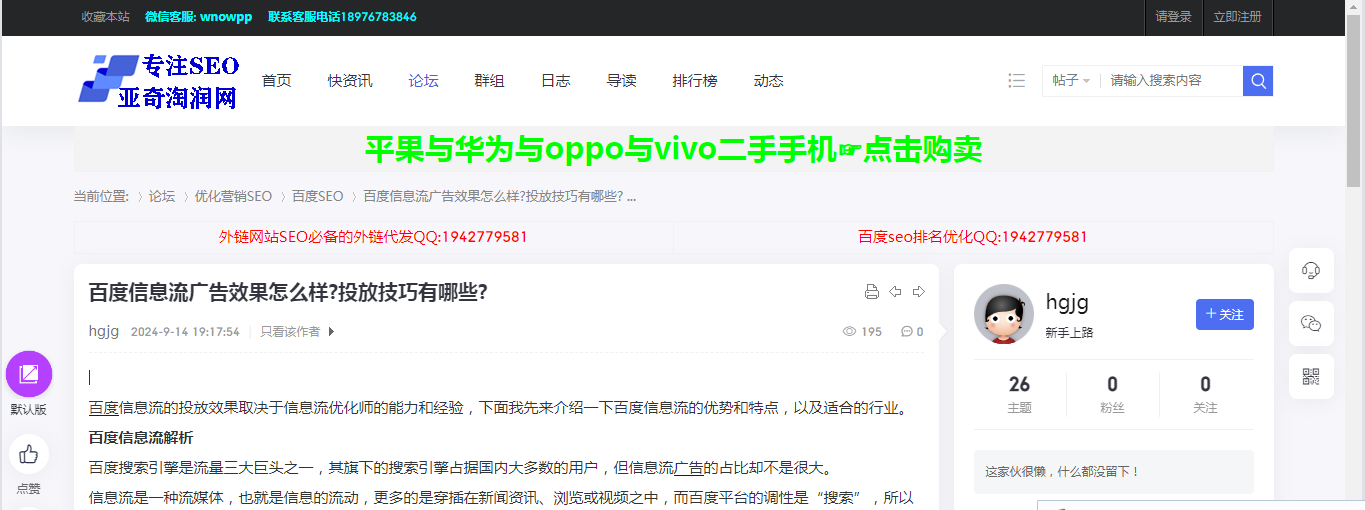The height and width of the screenshot is (510, 1365).
Task: Click the WeChat sidebar icon
Action: tap(1311, 323)
